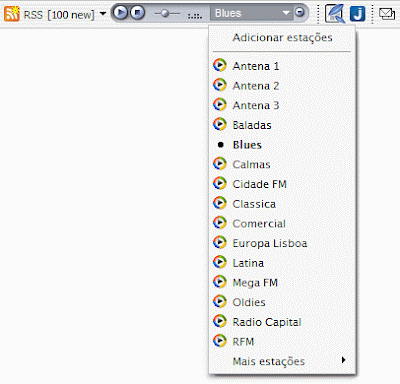
Task: Choose Classica from the station list
Action: pos(282,204)
